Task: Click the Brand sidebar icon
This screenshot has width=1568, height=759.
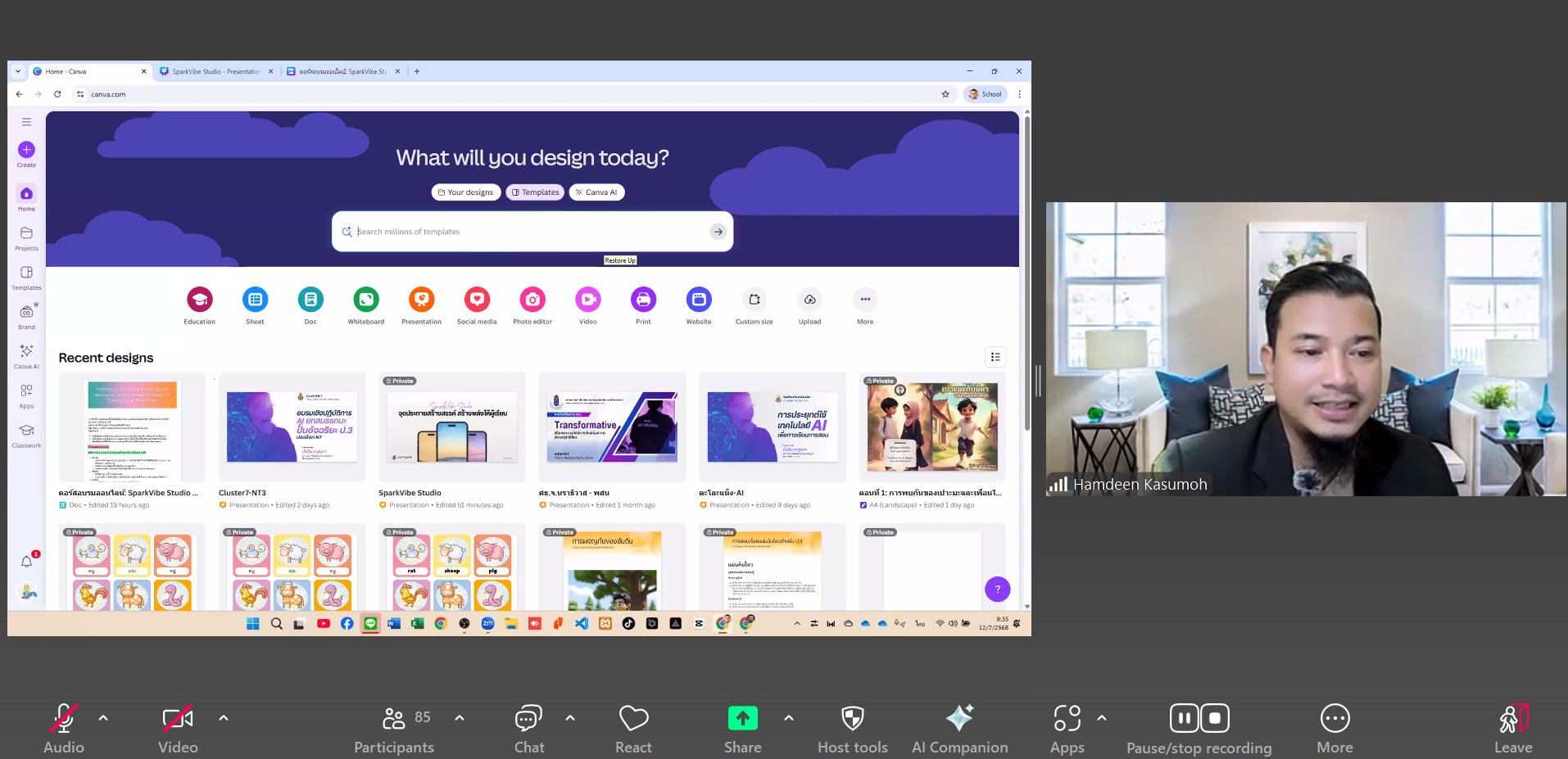Action: pos(26,313)
